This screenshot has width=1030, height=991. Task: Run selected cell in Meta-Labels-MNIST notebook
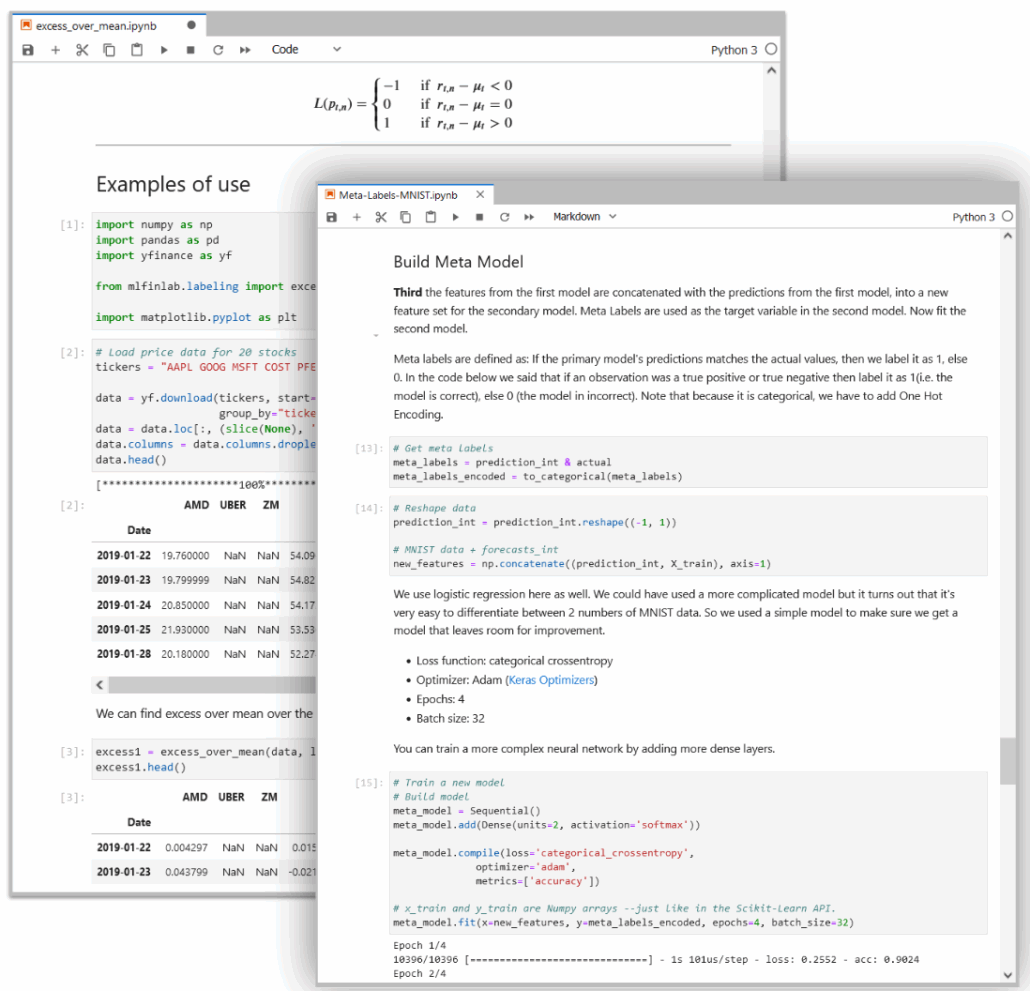(x=455, y=217)
